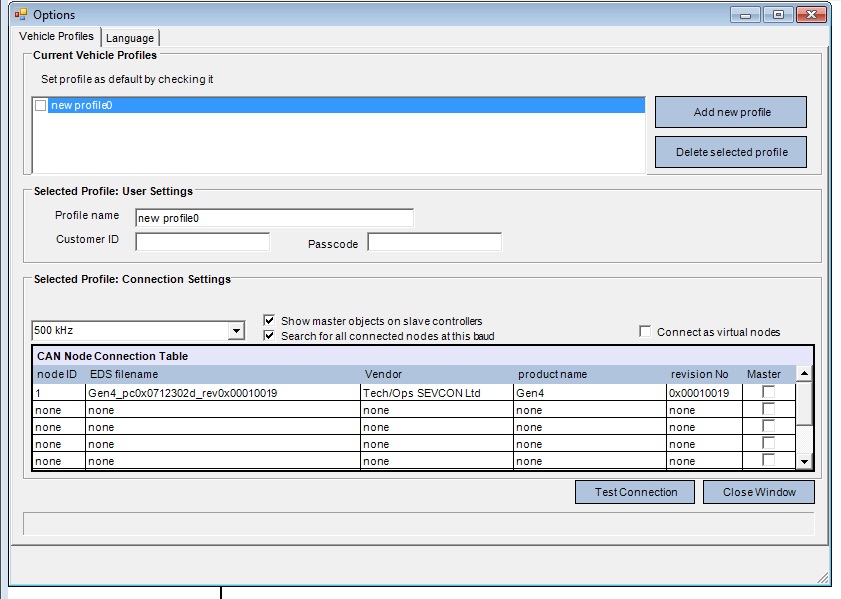Click into the Profile name field
Viewport: 841px width, 599px height.
(x=274, y=218)
